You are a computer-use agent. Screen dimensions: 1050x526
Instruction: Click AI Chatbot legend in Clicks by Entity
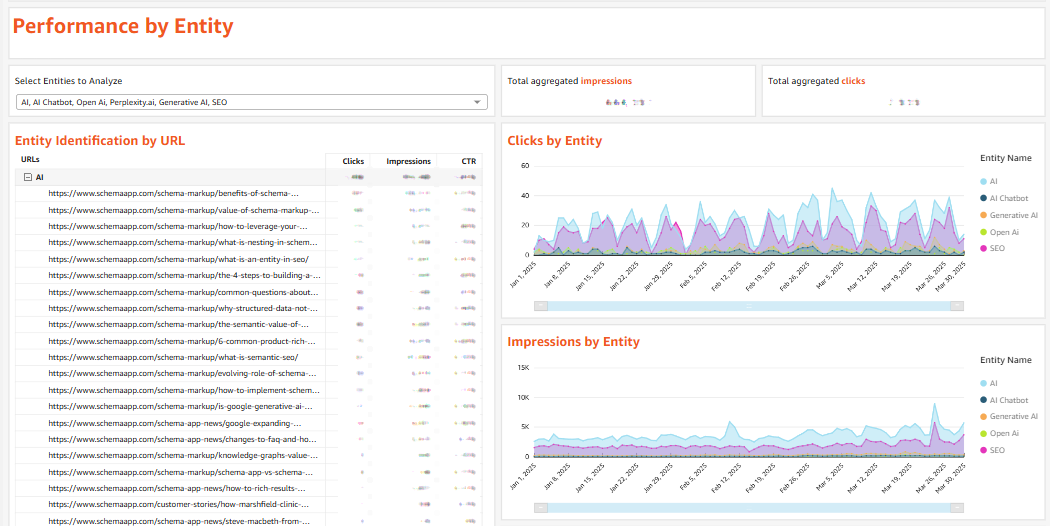point(1003,198)
